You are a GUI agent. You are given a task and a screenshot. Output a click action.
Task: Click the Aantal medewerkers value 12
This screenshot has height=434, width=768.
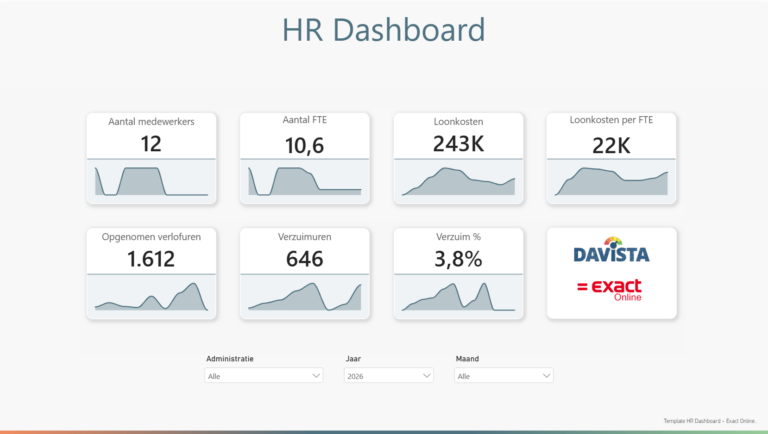click(x=151, y=144)
